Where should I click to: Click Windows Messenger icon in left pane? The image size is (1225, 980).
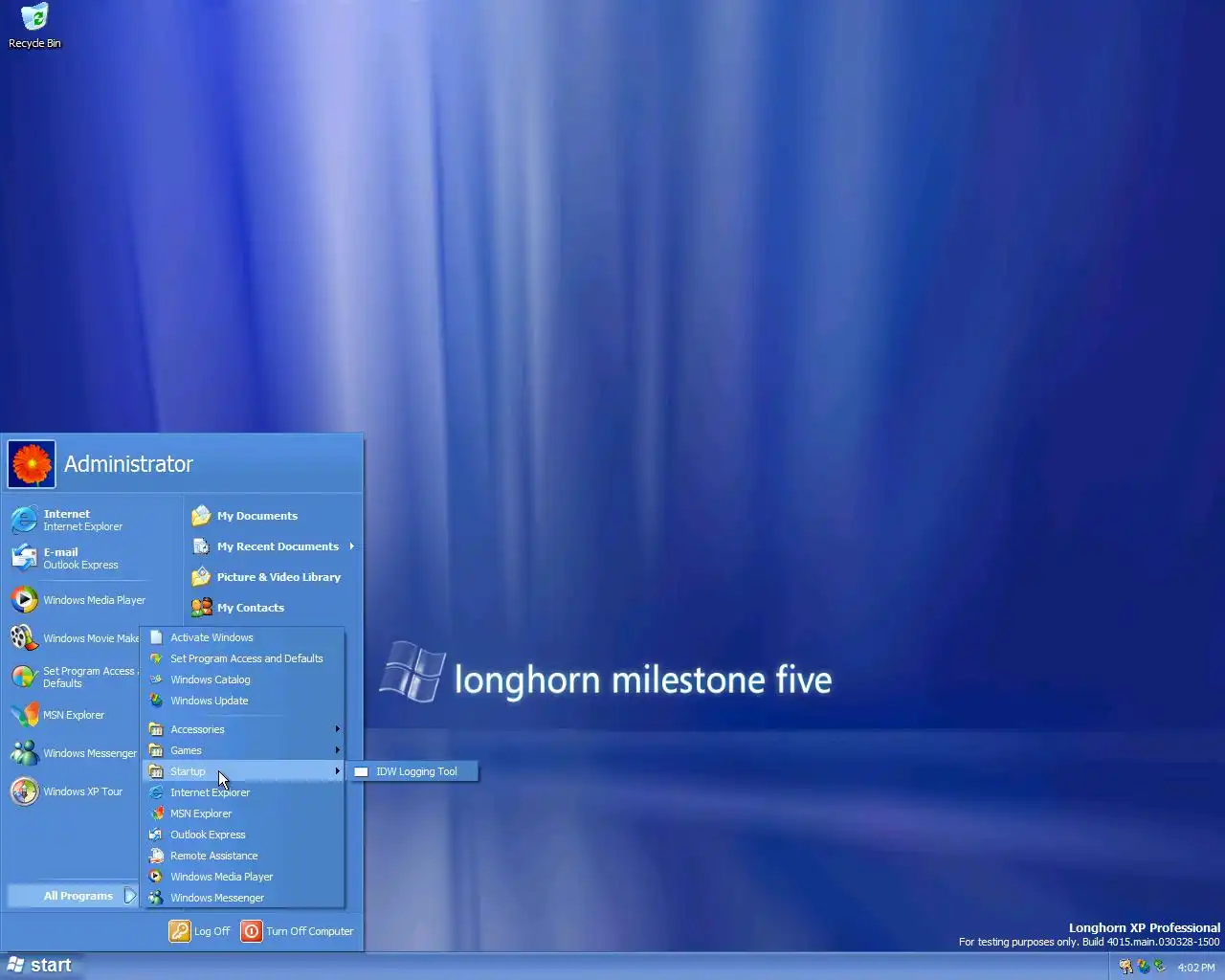[24, 753]
